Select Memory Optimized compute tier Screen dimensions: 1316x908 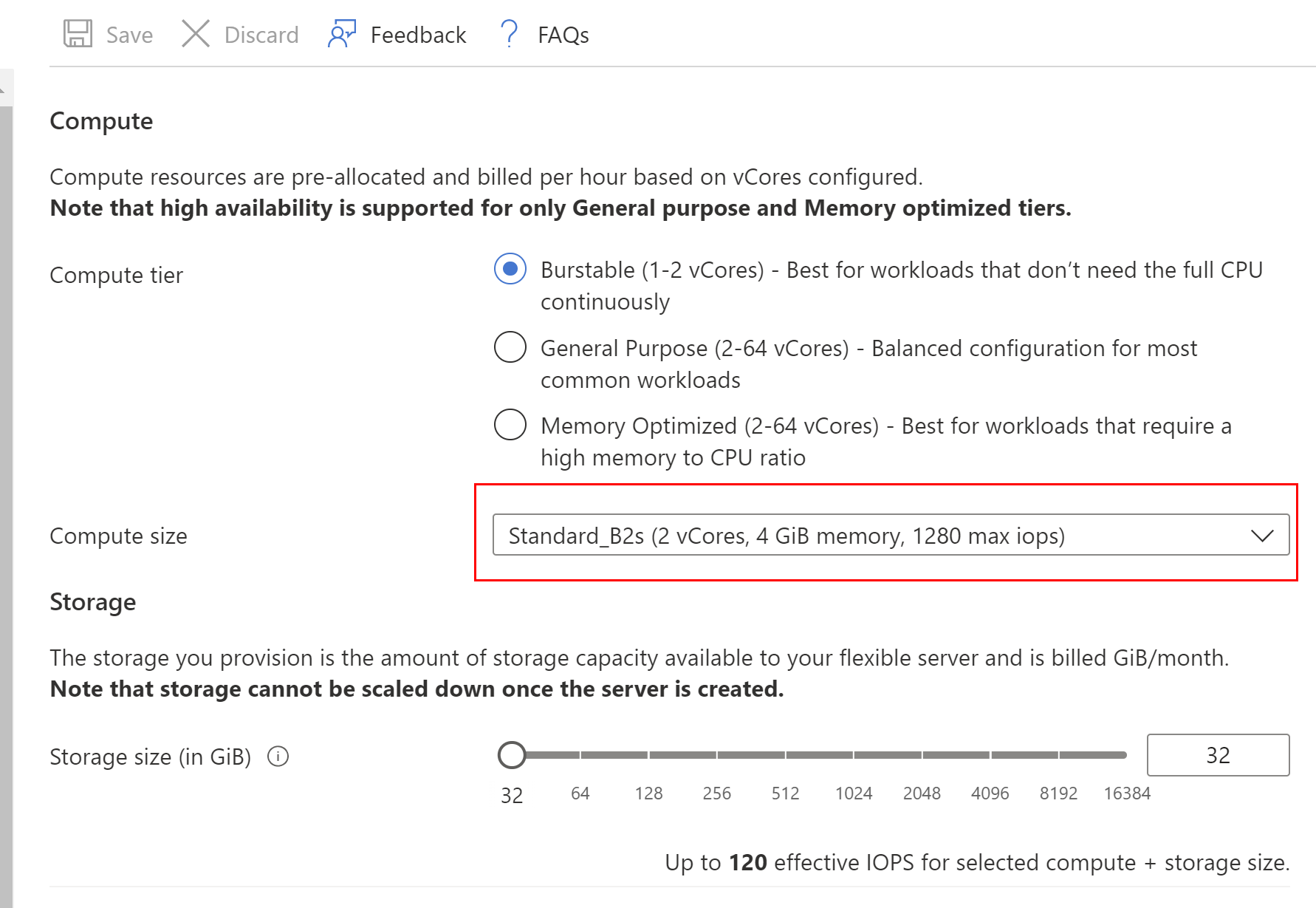pyautogui.click(x=510, y=425)
